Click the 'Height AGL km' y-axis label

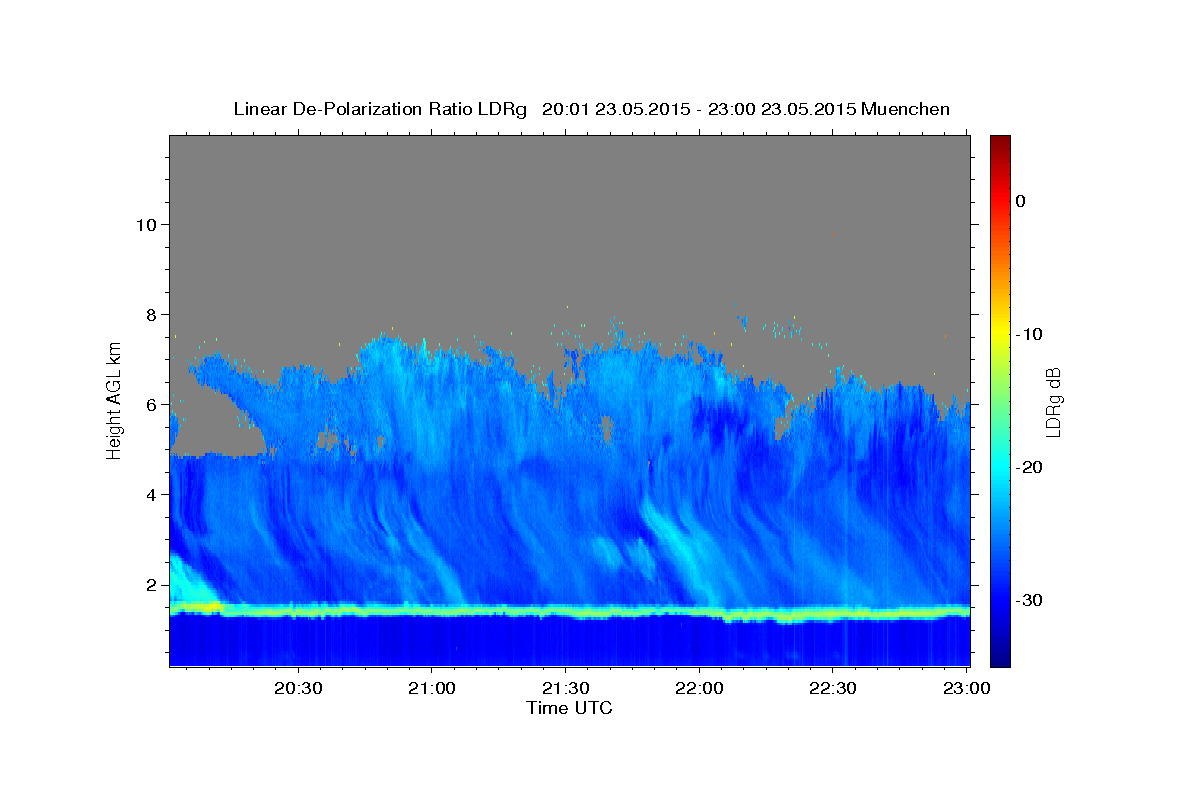click(115, 399)
